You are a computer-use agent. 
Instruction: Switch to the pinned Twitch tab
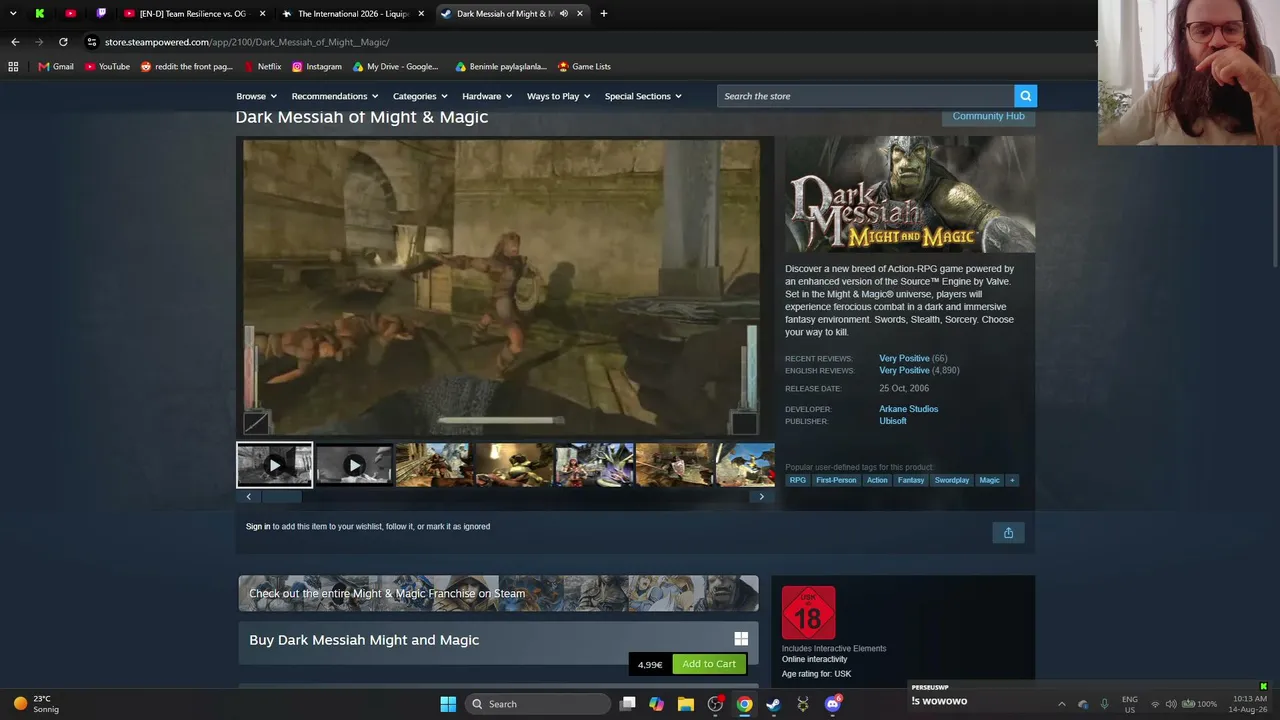101,14
